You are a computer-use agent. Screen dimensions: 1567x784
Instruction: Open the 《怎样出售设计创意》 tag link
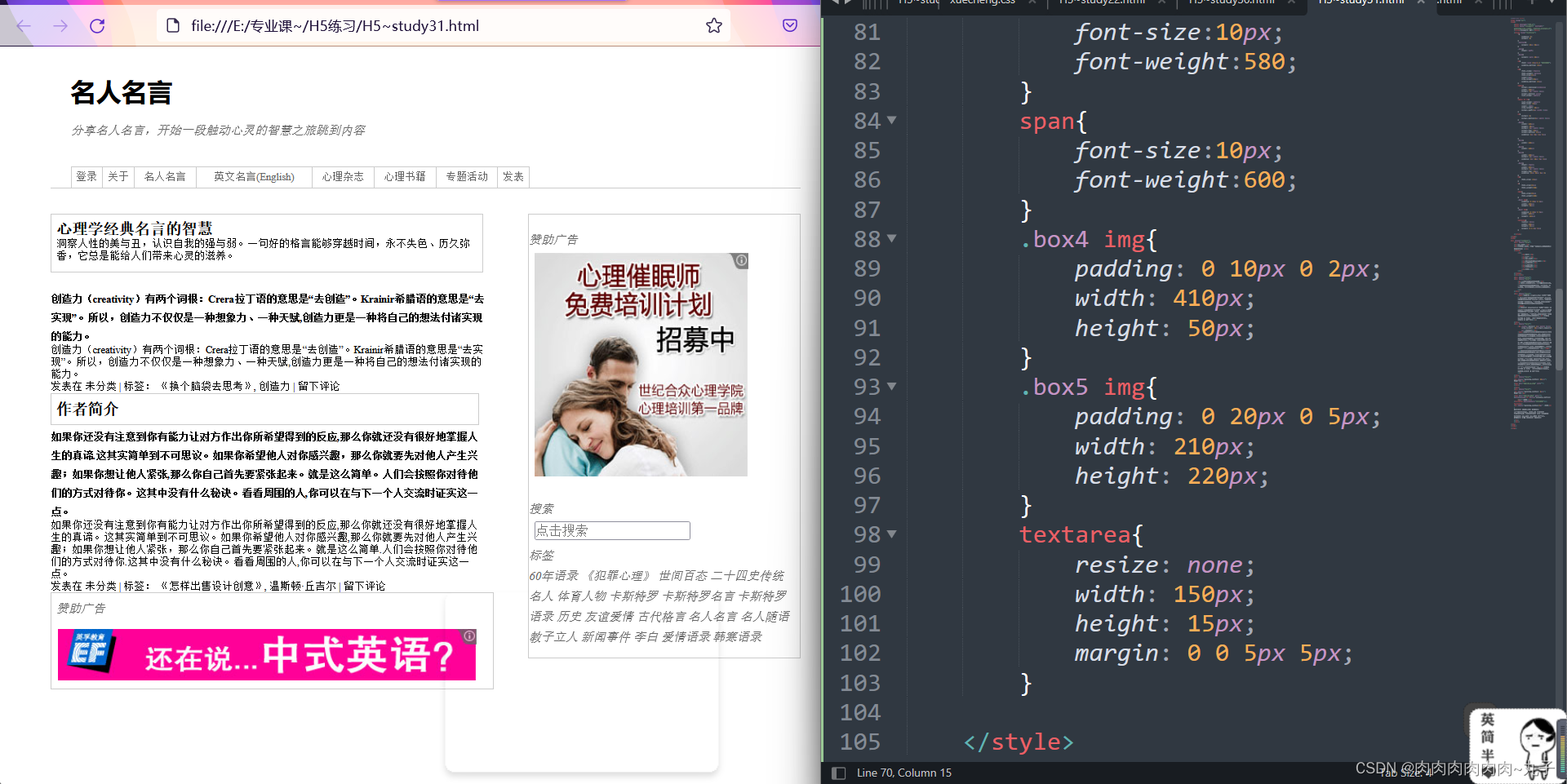[211, 587]
